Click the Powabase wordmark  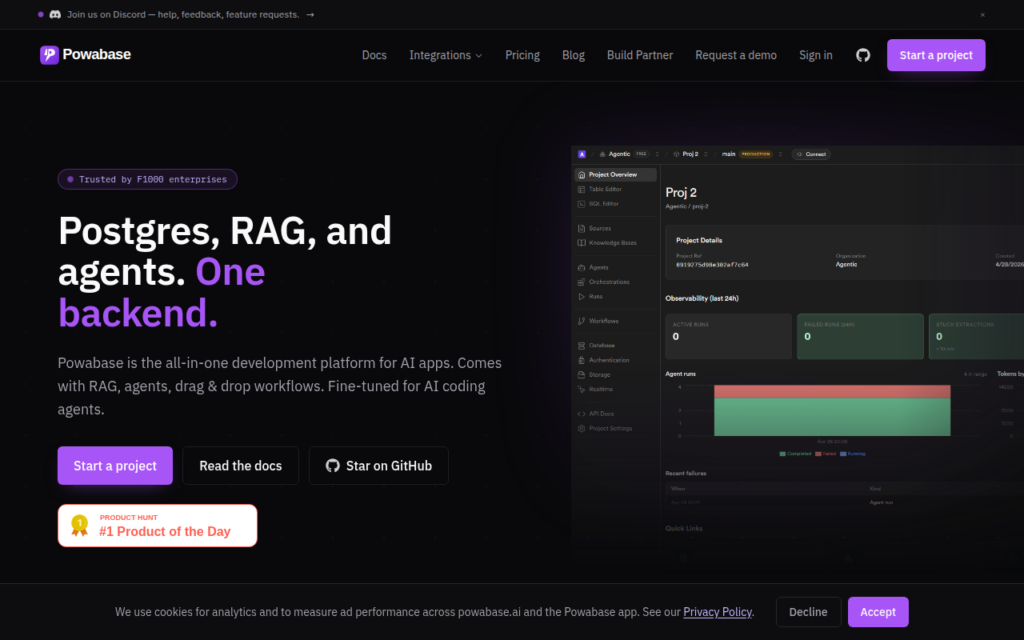point(97,55)
